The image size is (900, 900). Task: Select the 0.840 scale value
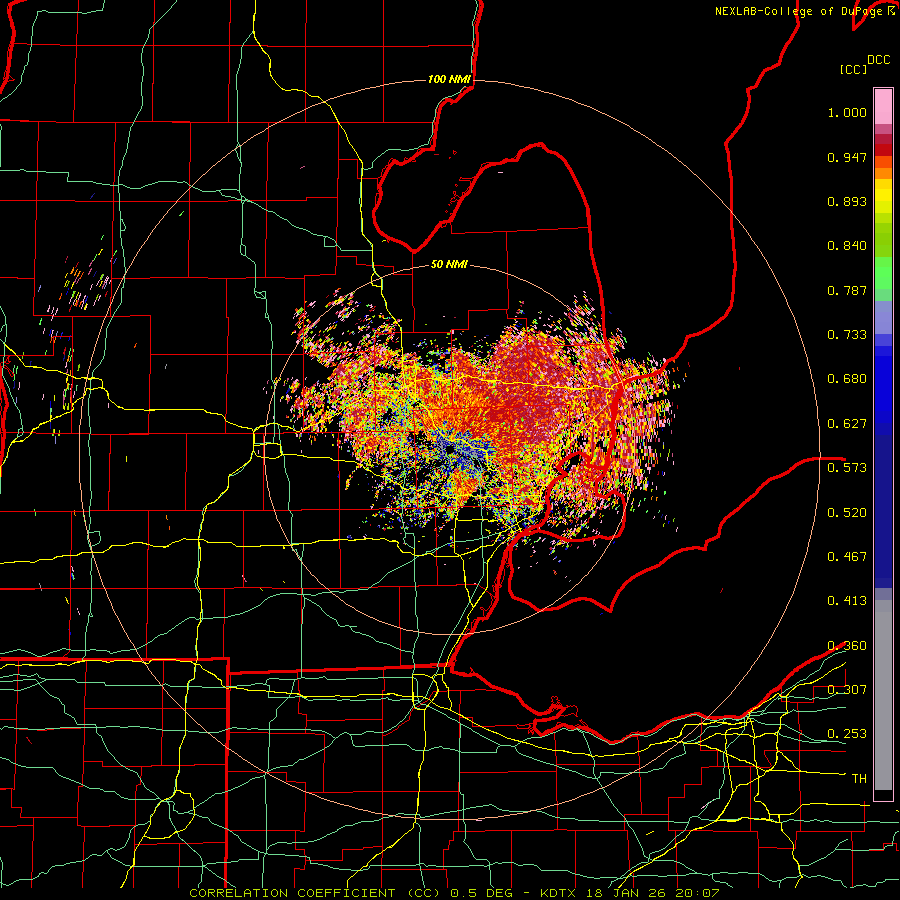coord(847,246)
